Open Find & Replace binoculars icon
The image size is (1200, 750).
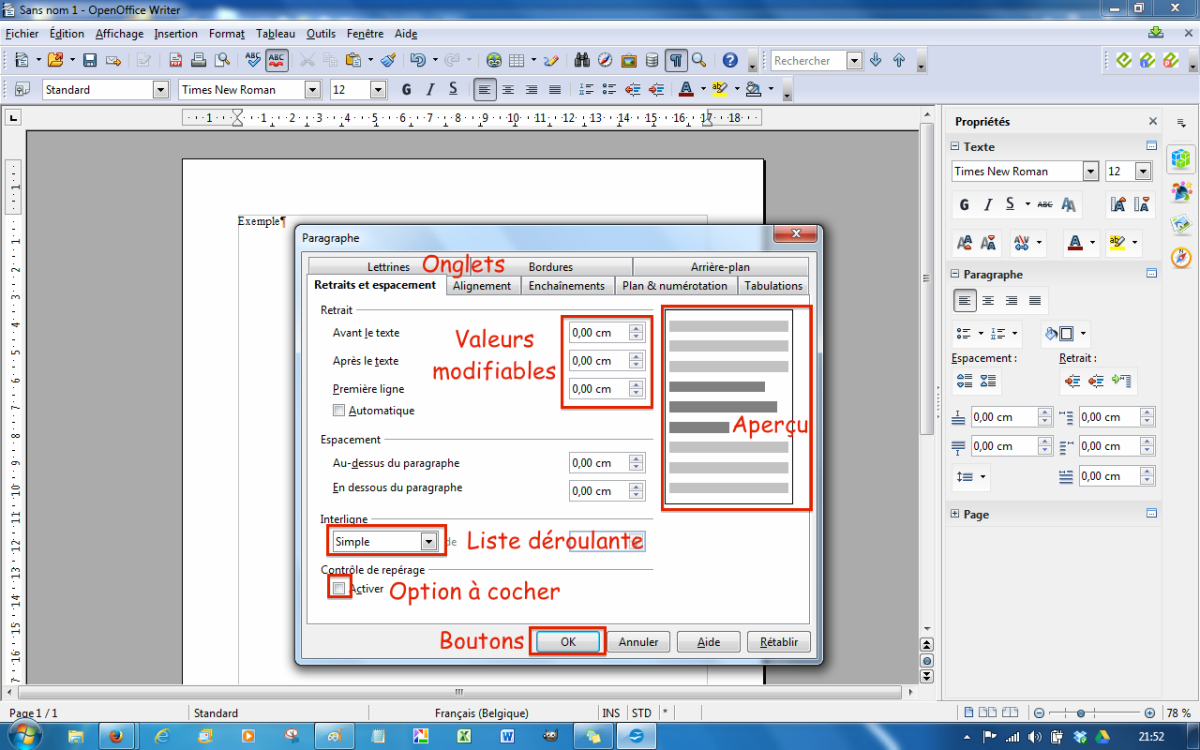coord(581,61)
